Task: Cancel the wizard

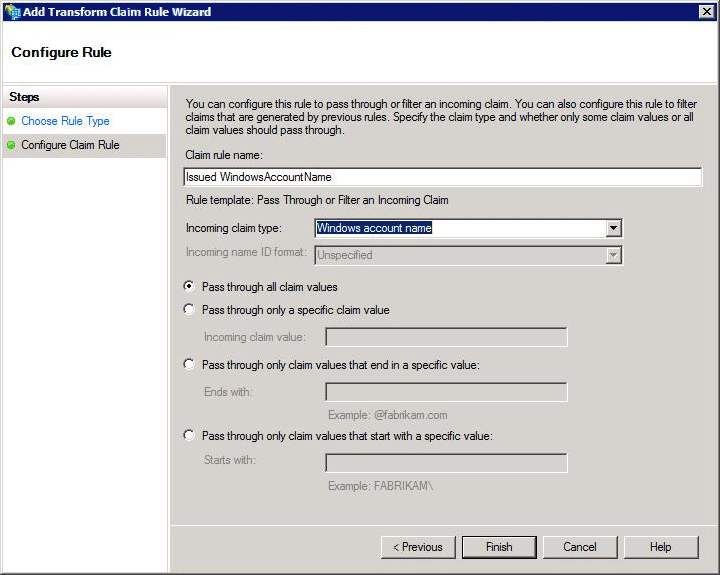Action: (580, 547)
